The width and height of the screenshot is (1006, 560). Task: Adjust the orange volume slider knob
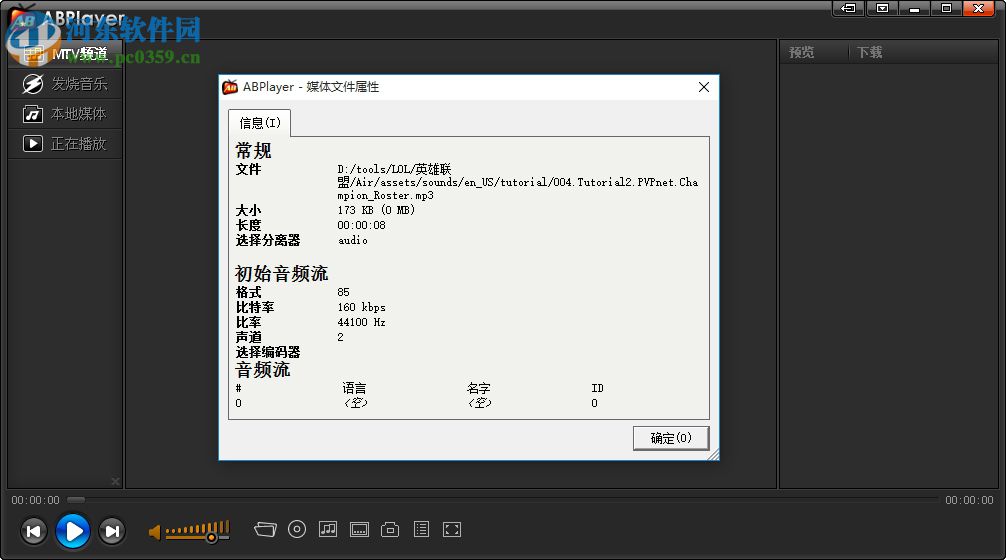[x=211, y=538]
